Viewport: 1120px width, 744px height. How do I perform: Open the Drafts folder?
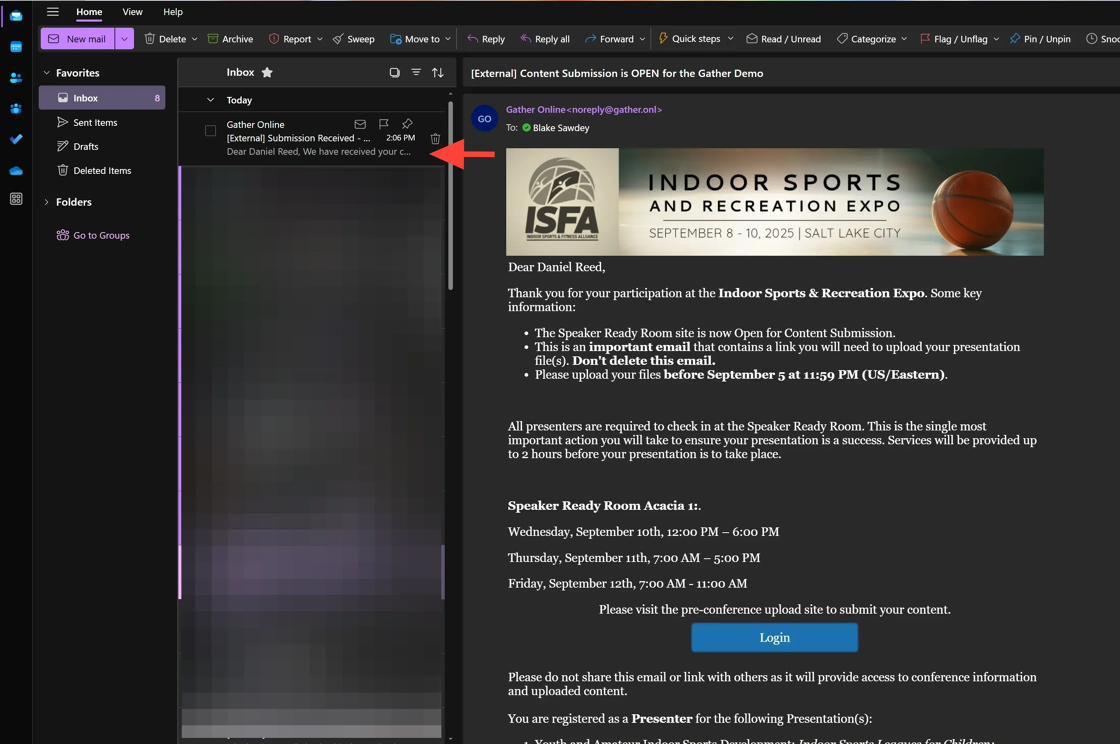(102, 146)
